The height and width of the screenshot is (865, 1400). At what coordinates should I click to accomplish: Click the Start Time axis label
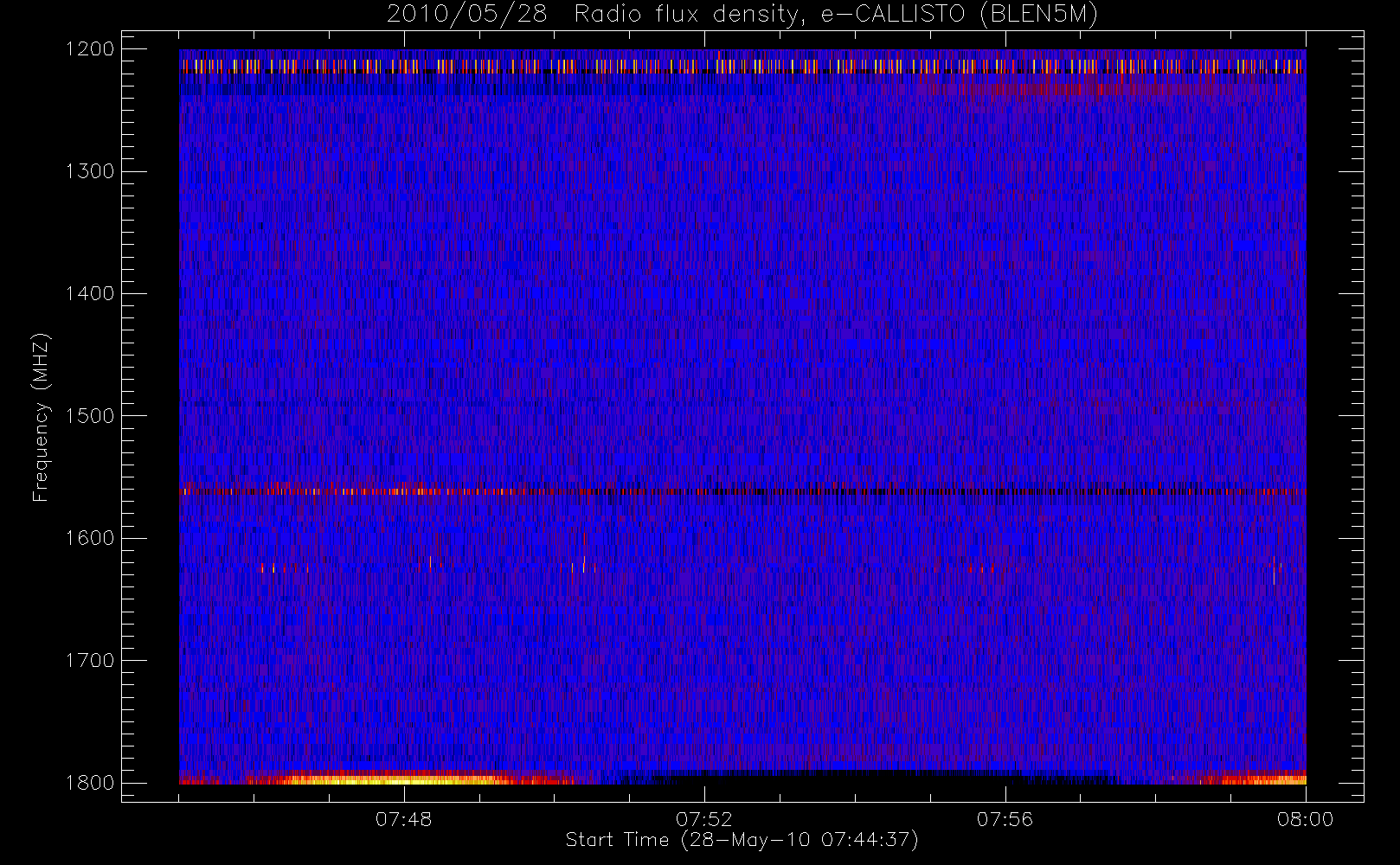click(x=742, y=840)
